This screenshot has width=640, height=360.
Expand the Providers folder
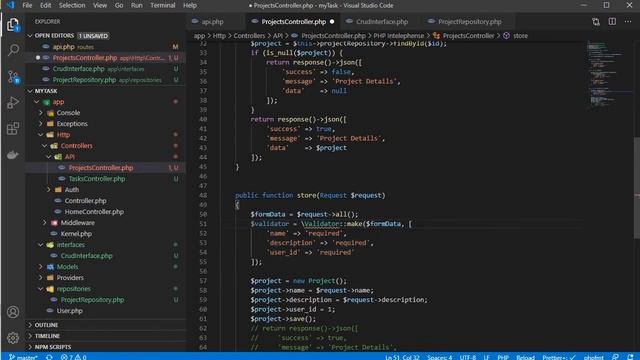tap(41, 278)
